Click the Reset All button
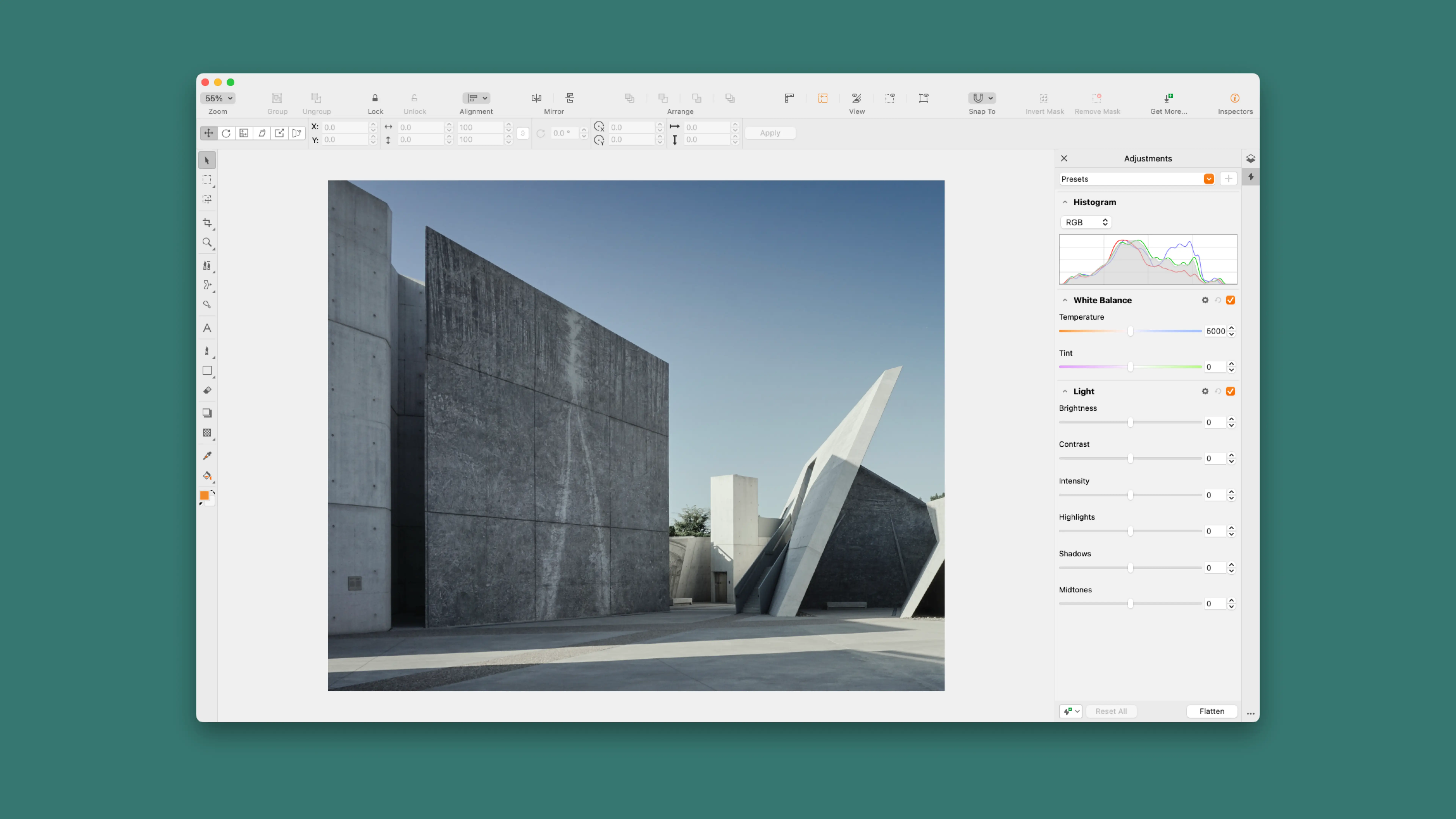This screenshot has width=1456, height=819. (1111, 712)
